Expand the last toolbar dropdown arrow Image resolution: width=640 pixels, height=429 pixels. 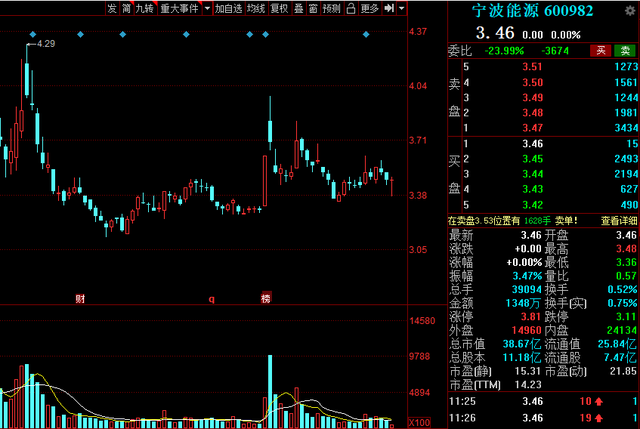(402, 8)
